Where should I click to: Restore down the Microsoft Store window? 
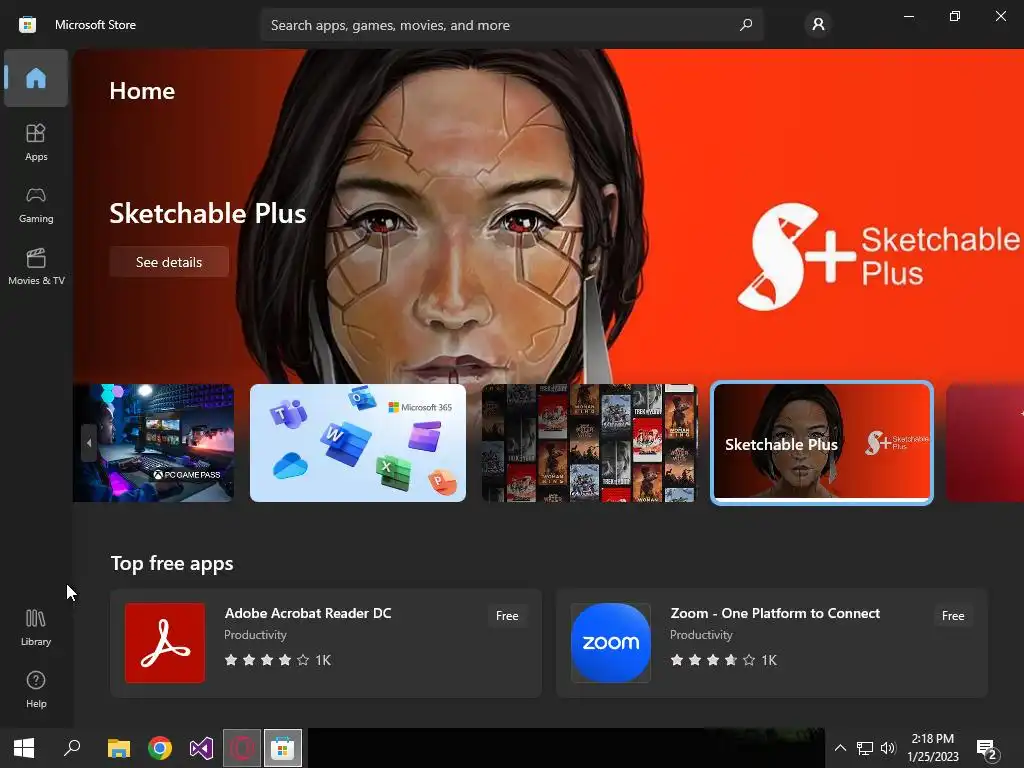[955, 16]
